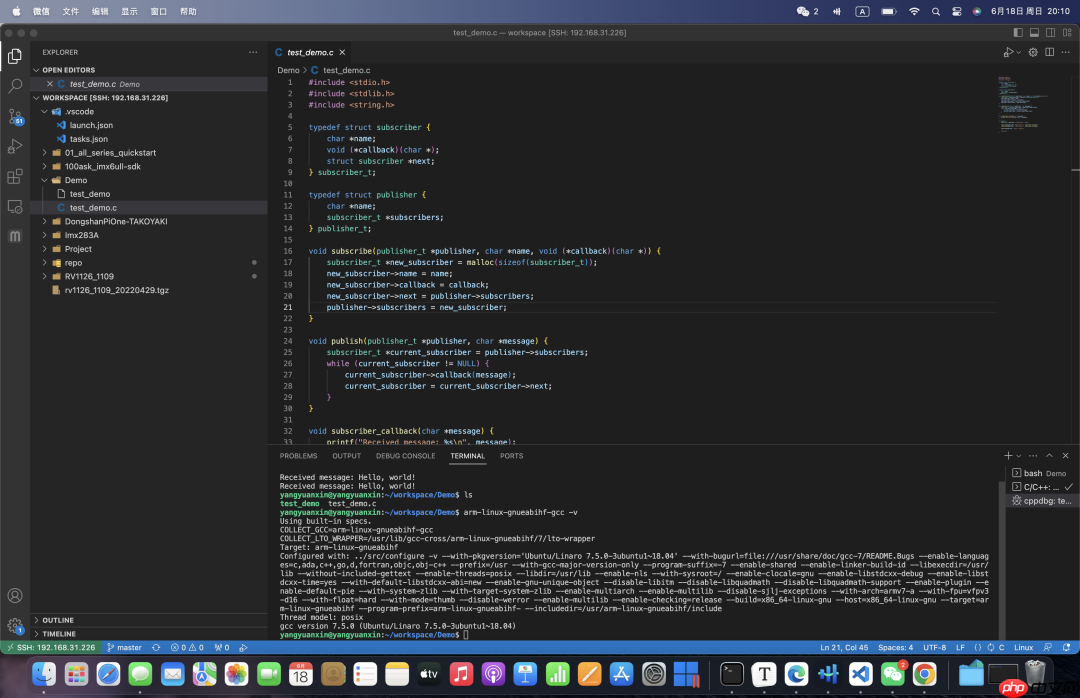Image resolution: width=1080 pixels, height=698 pixels.
Task: Click the Remote Explorer icon
Action: (14, 208)
